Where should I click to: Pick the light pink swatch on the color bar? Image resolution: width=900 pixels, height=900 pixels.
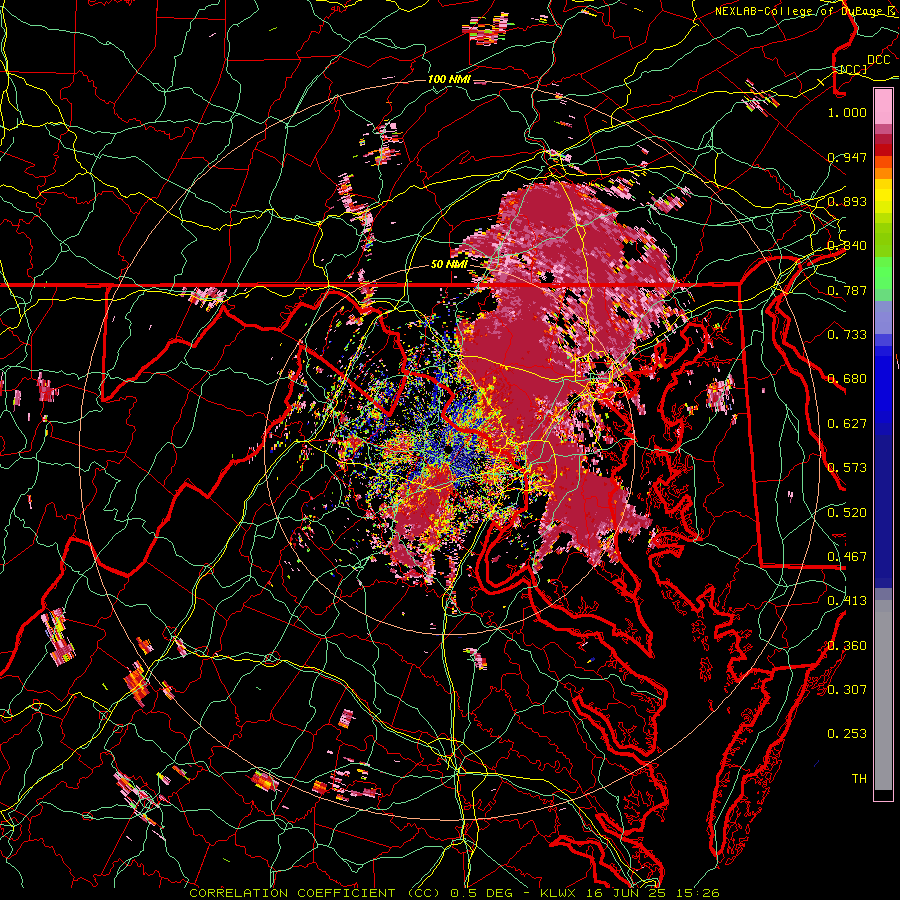tap(883, 107)
